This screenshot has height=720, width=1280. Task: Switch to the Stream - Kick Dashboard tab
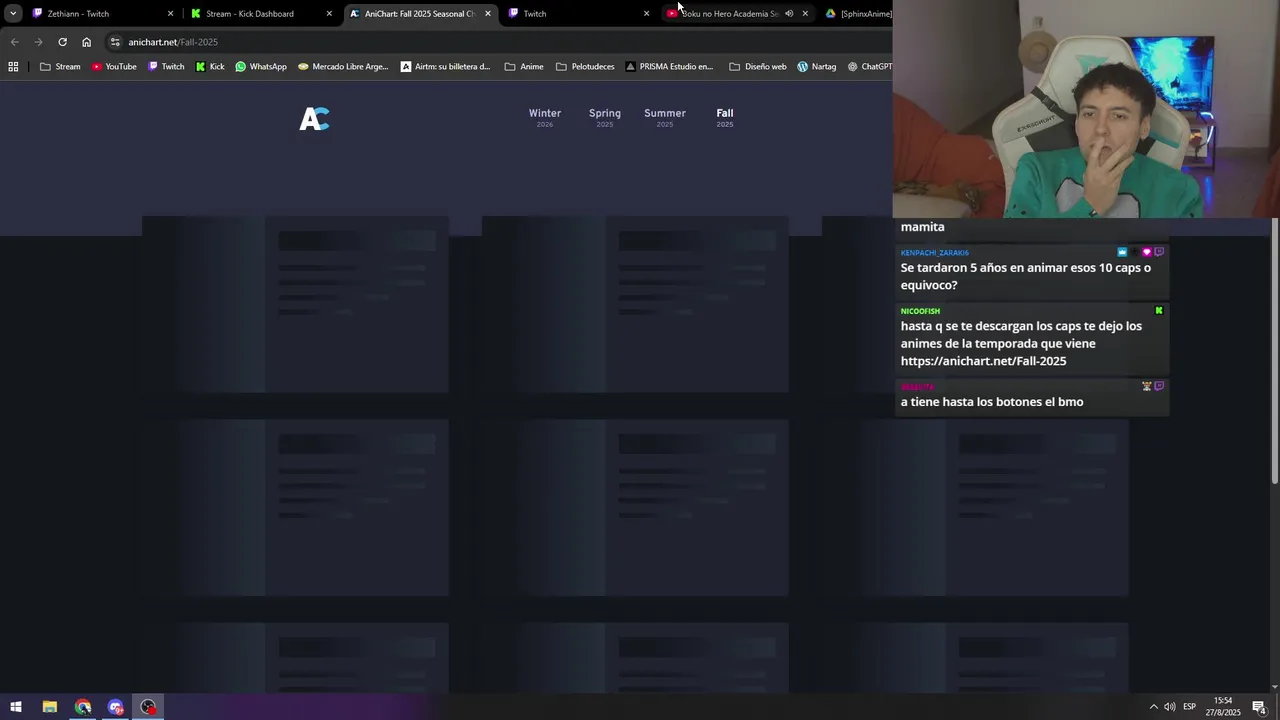260,14
